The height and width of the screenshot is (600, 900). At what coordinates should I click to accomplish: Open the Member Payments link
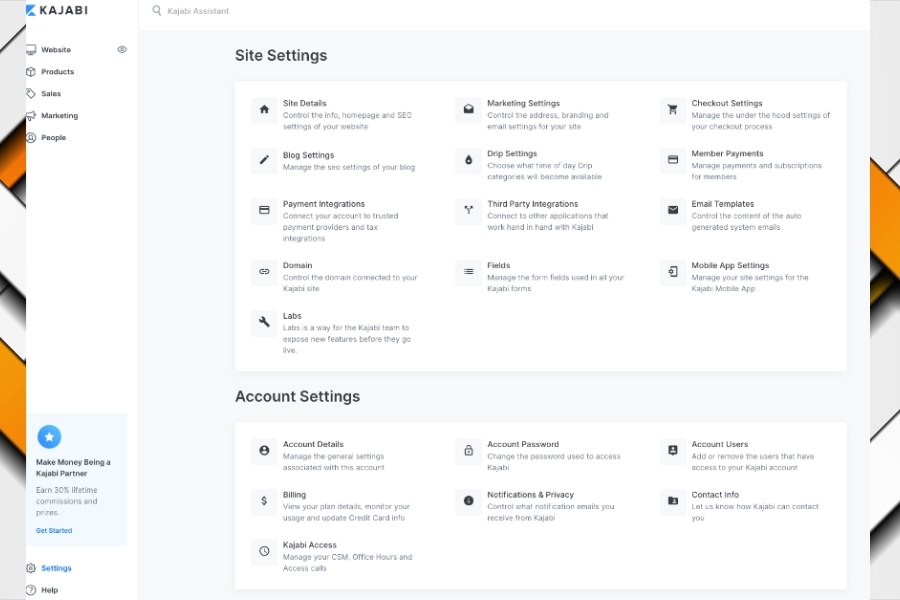727,154
